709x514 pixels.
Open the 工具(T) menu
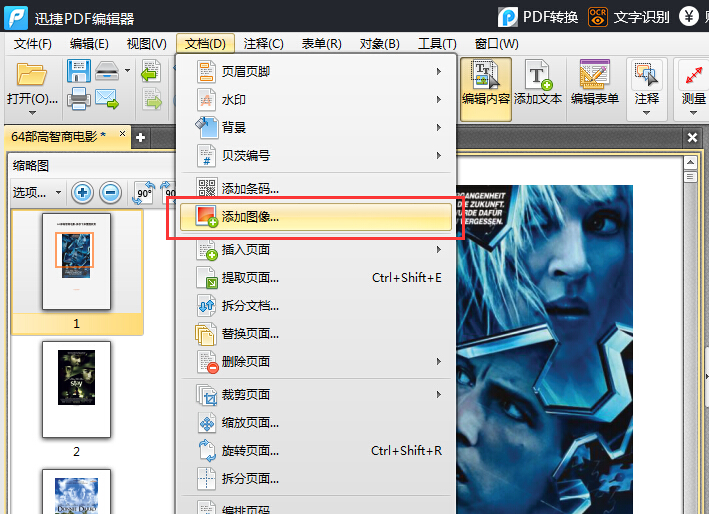pos(437,44)
